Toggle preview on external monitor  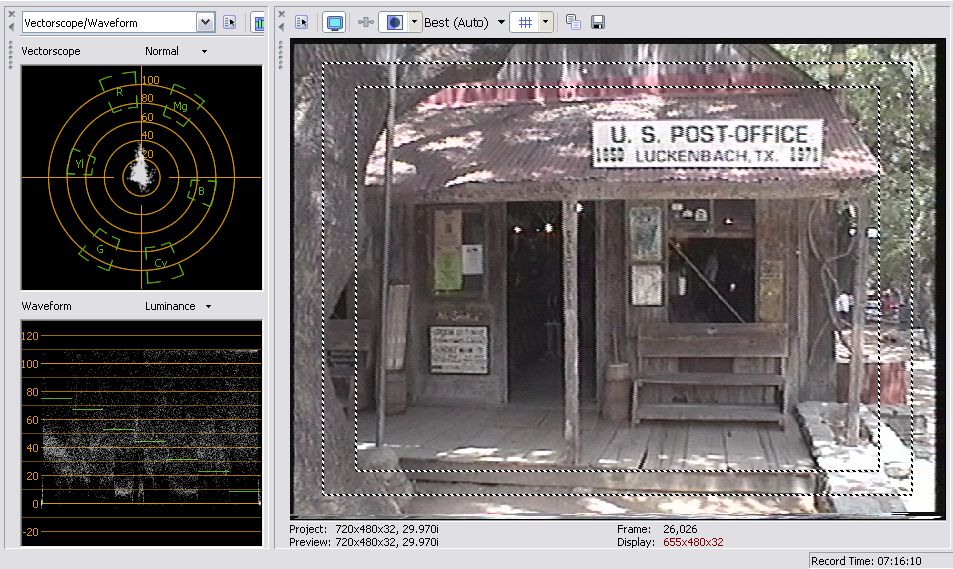pyautogui.click(x=334, y=23)
